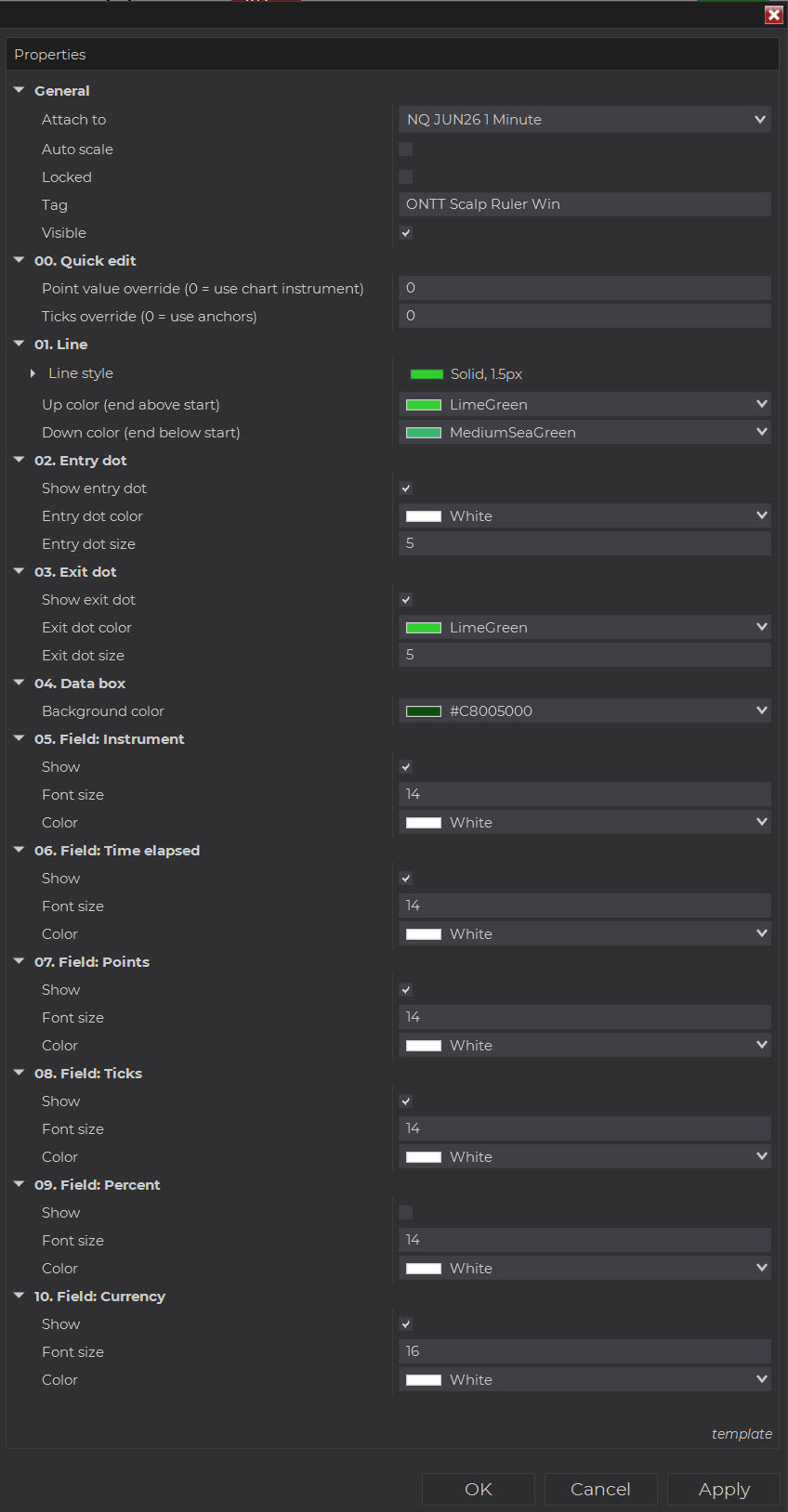Toggle Show under Field: Instrument
The width and height of the screenshot is (788, 1512).
click(x=406, y=766)
